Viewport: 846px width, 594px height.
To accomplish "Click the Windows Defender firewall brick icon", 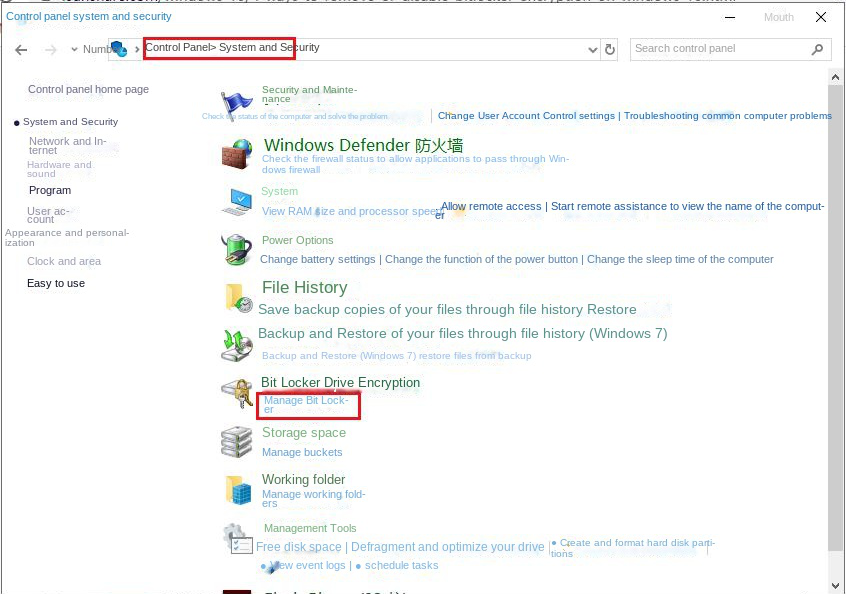I will pyautogui.click(x=236, y=155).
